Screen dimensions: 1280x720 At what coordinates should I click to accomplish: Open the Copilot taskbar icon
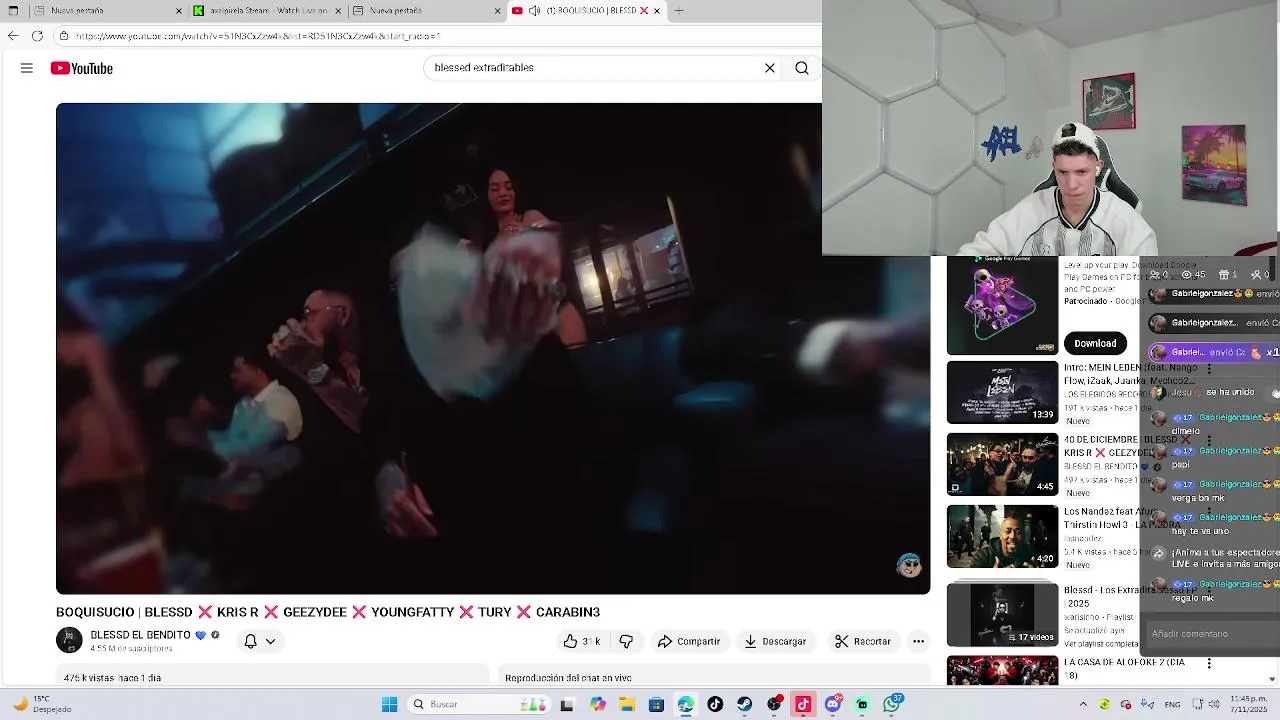tap(598, 704)
